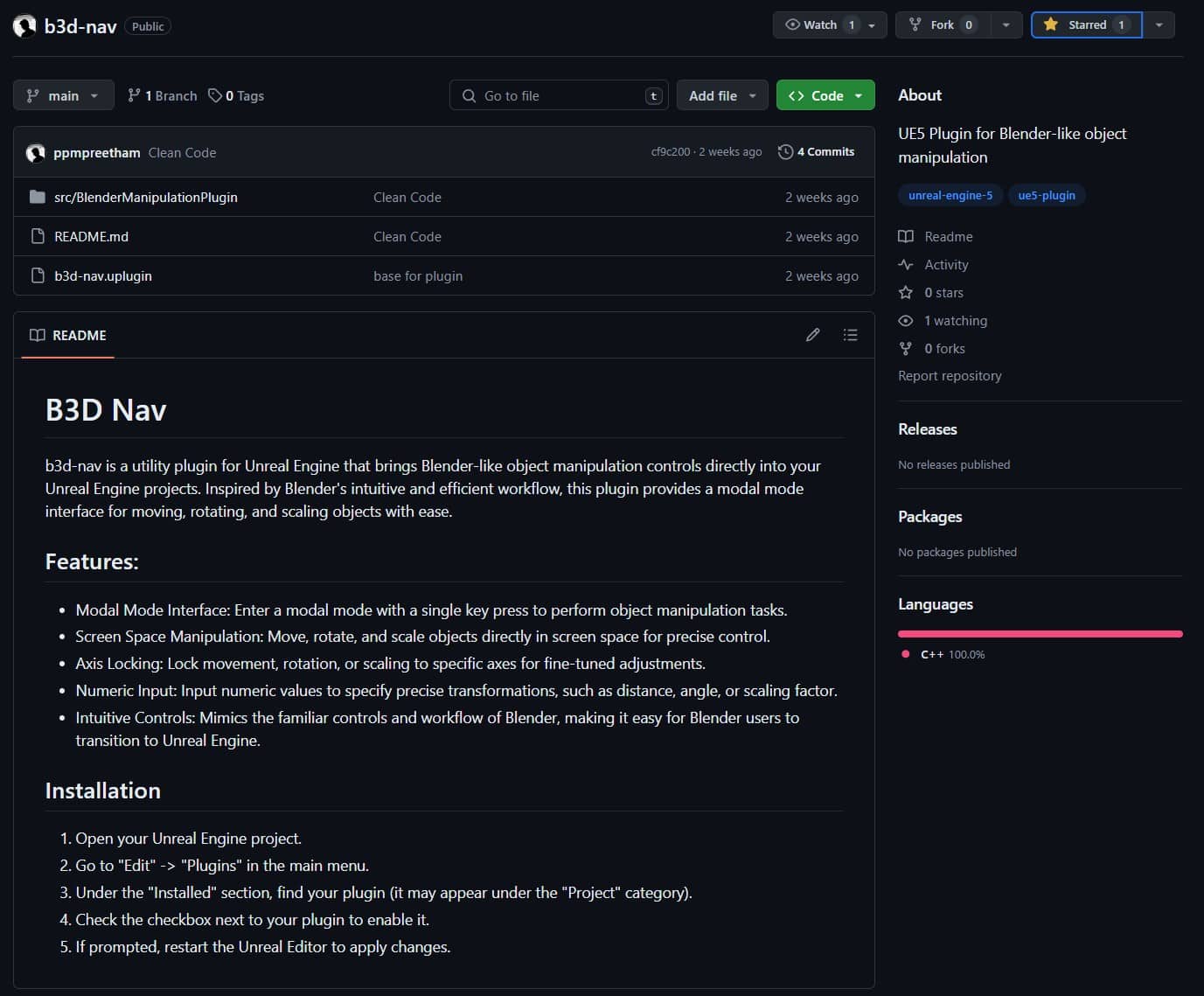Screen dimensions: 1204x996
Task: Click the book icon beside Readme link
Action: point(906,236)
